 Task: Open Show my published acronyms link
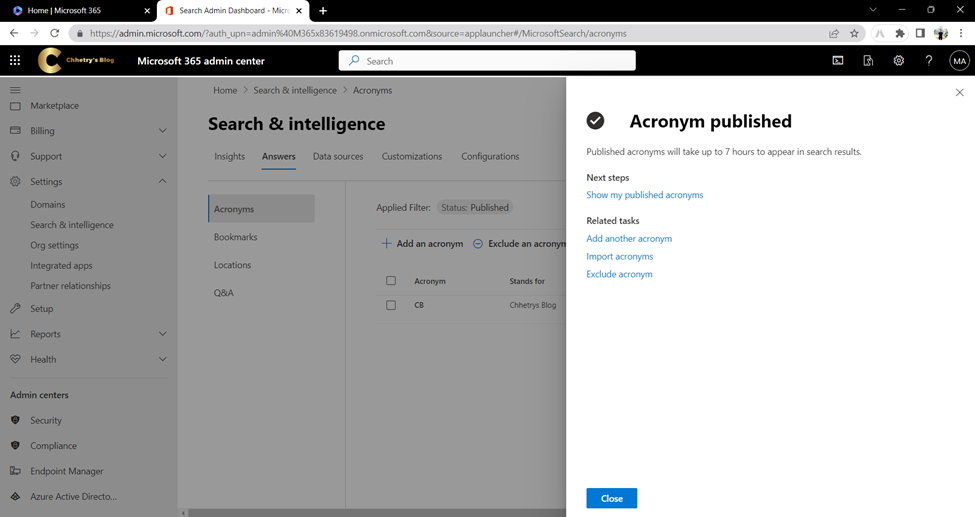pos(644,195)
